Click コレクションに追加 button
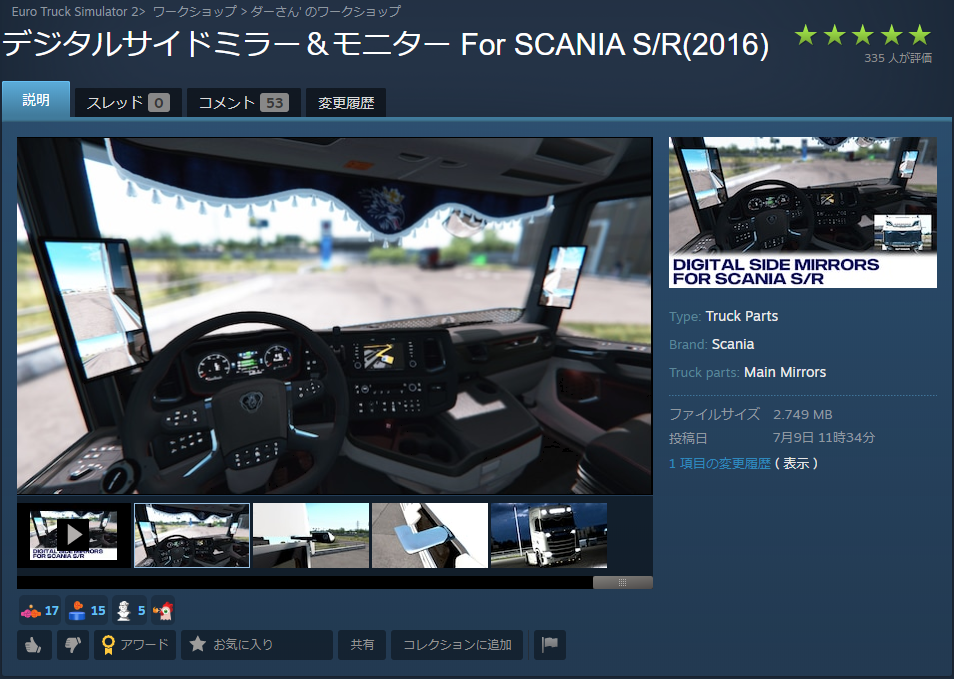The width and height of the screenshot is (954, 679). click(x=457, y=645)
